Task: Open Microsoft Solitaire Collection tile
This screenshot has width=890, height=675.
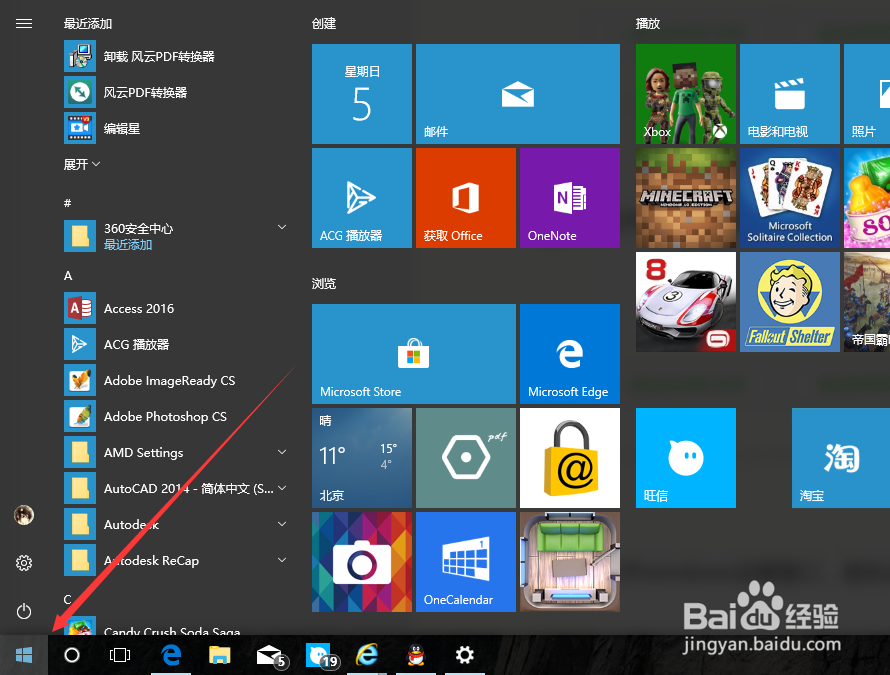Action: (x=790, y=198)
